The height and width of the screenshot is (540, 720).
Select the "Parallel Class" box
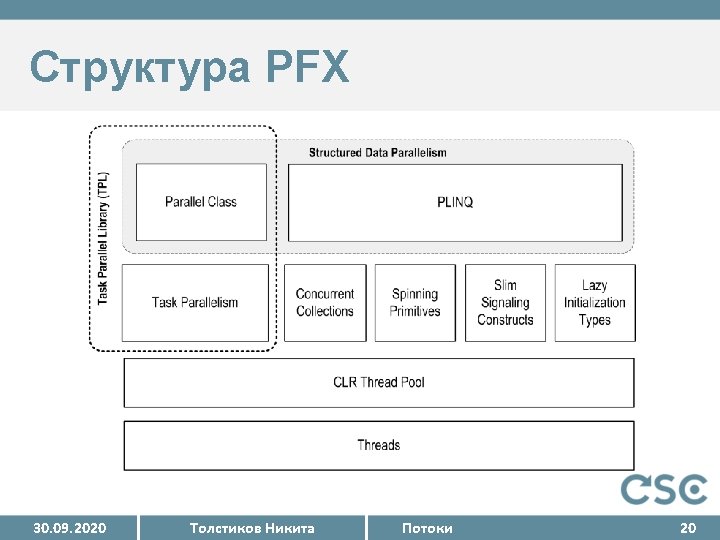coord(201,202)
